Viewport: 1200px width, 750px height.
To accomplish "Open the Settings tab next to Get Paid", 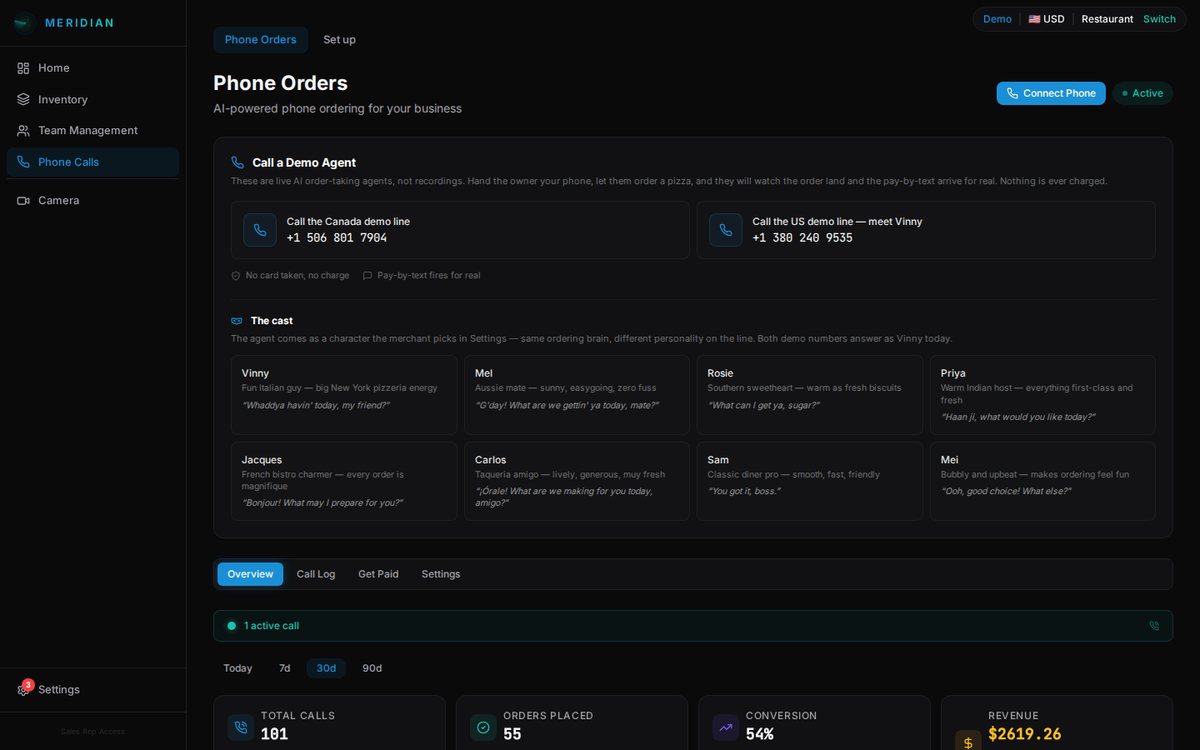I will tap(441, 574).
